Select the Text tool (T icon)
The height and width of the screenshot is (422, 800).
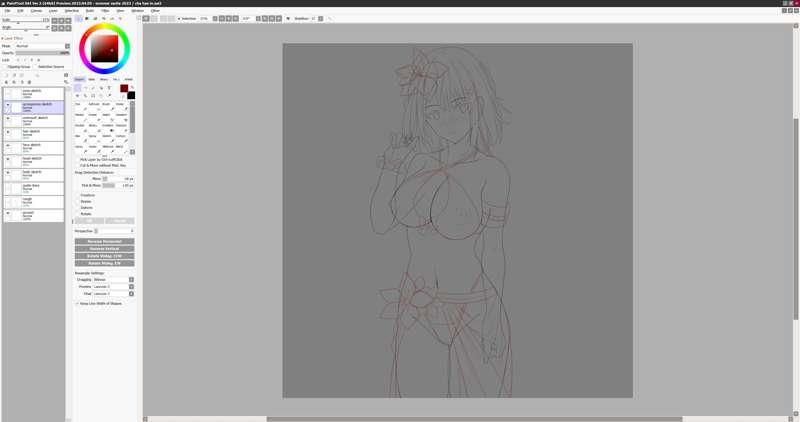(109, 88)
